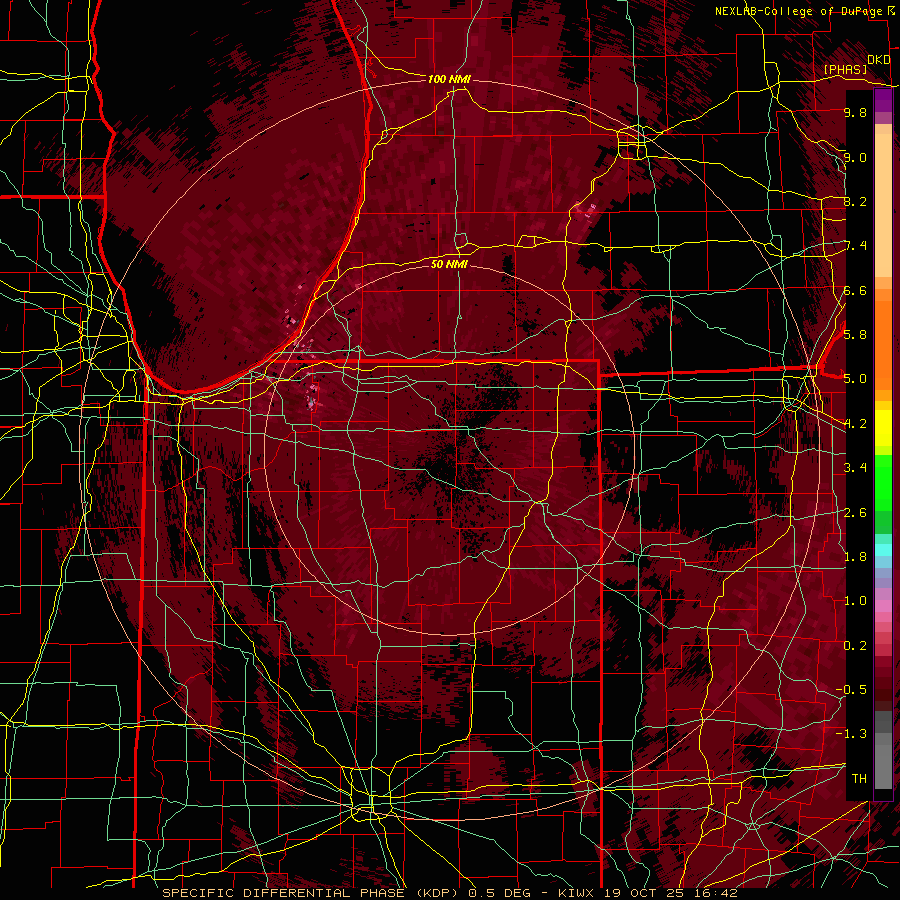Click the KIWX radar site identifier
900x900 pixels.
[x=577, y=893]
